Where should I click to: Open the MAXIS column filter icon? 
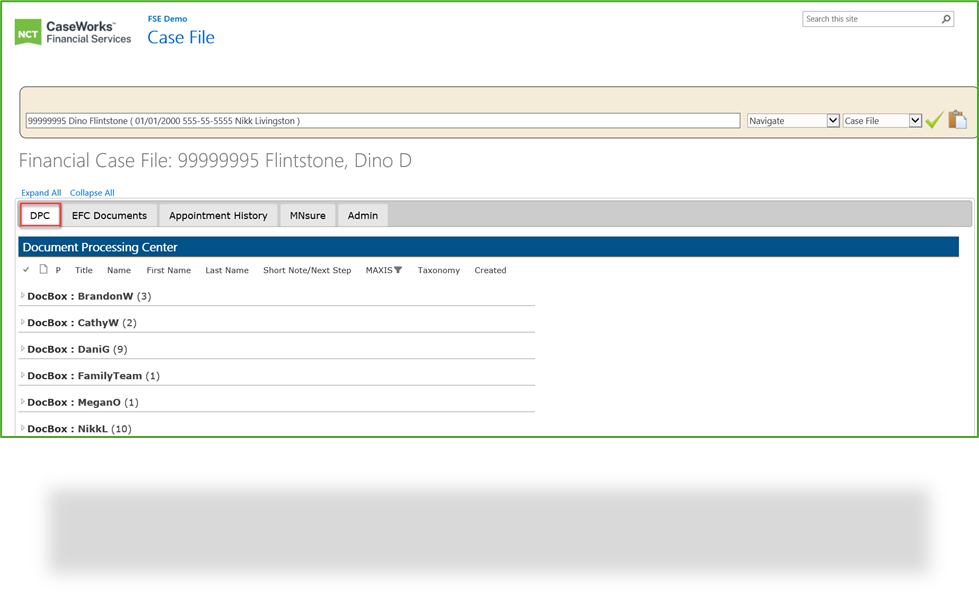coord(397,270)
